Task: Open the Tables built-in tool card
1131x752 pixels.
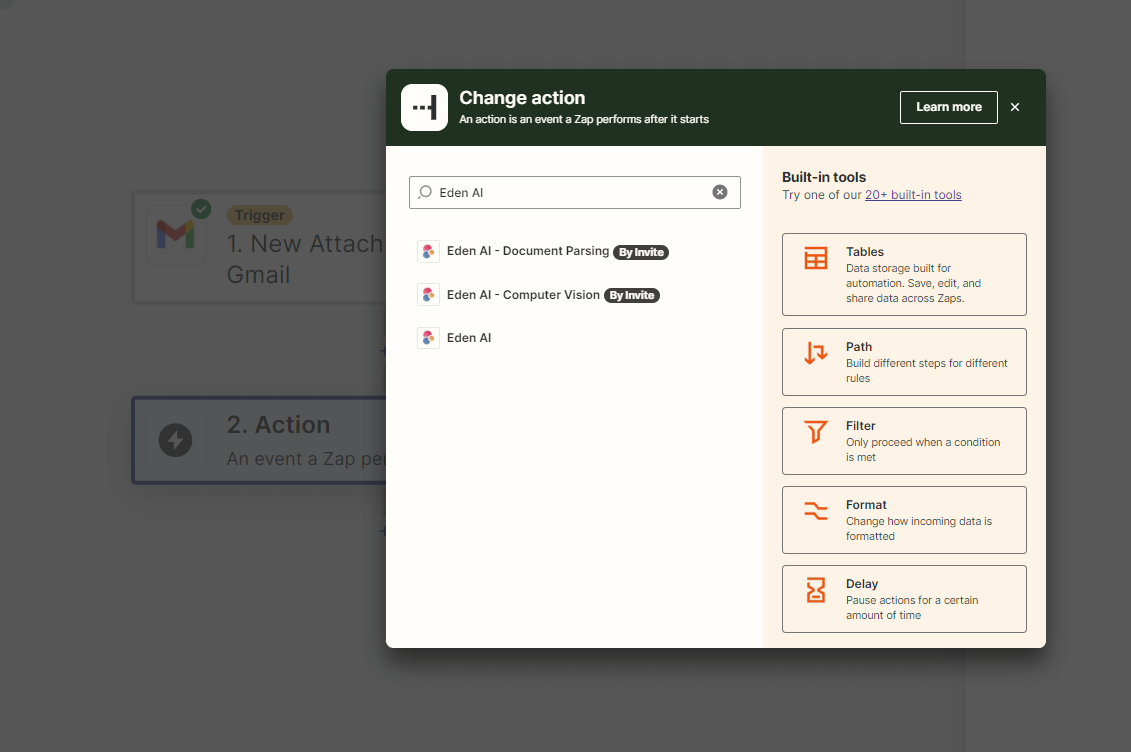Action: click(x=904, y=274)
